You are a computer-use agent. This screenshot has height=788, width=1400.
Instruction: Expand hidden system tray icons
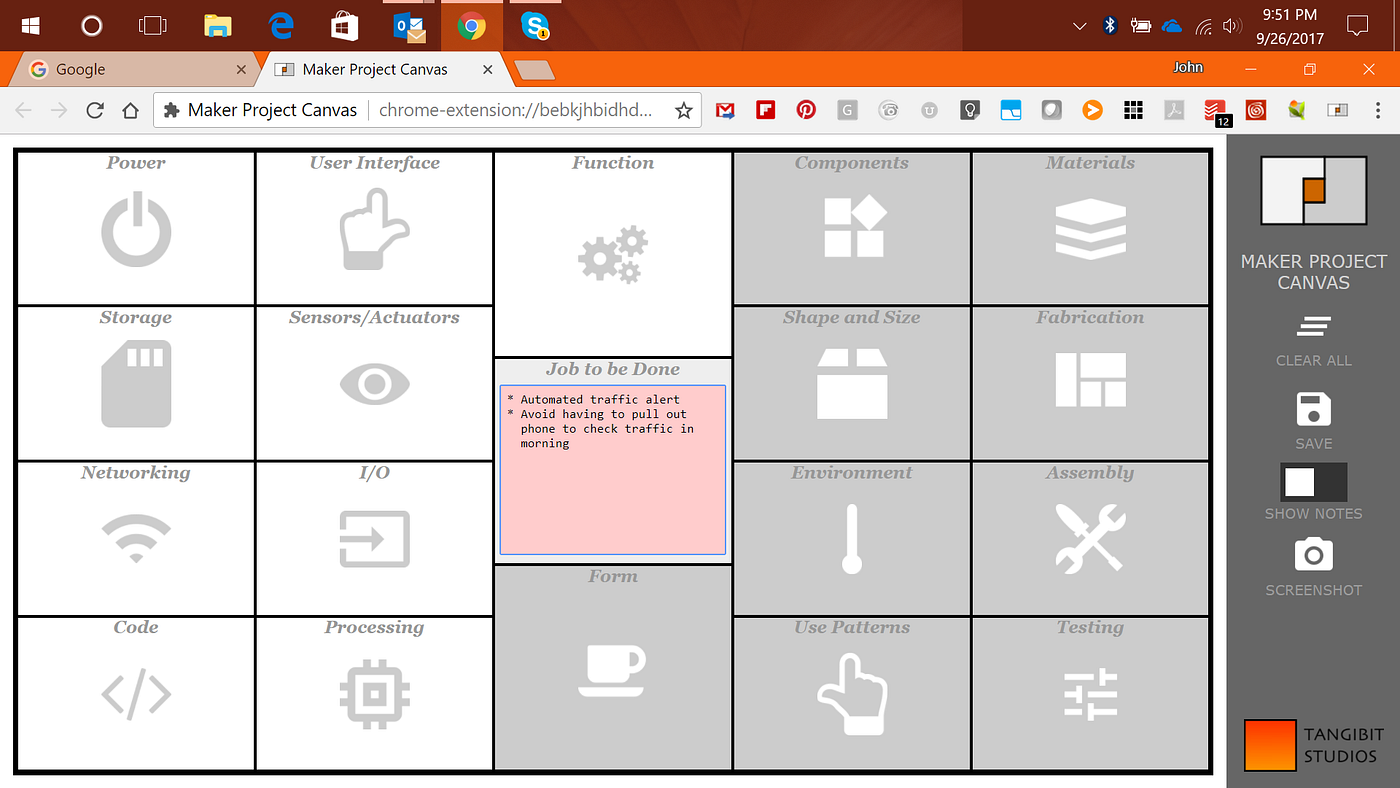coord(1078,25)
